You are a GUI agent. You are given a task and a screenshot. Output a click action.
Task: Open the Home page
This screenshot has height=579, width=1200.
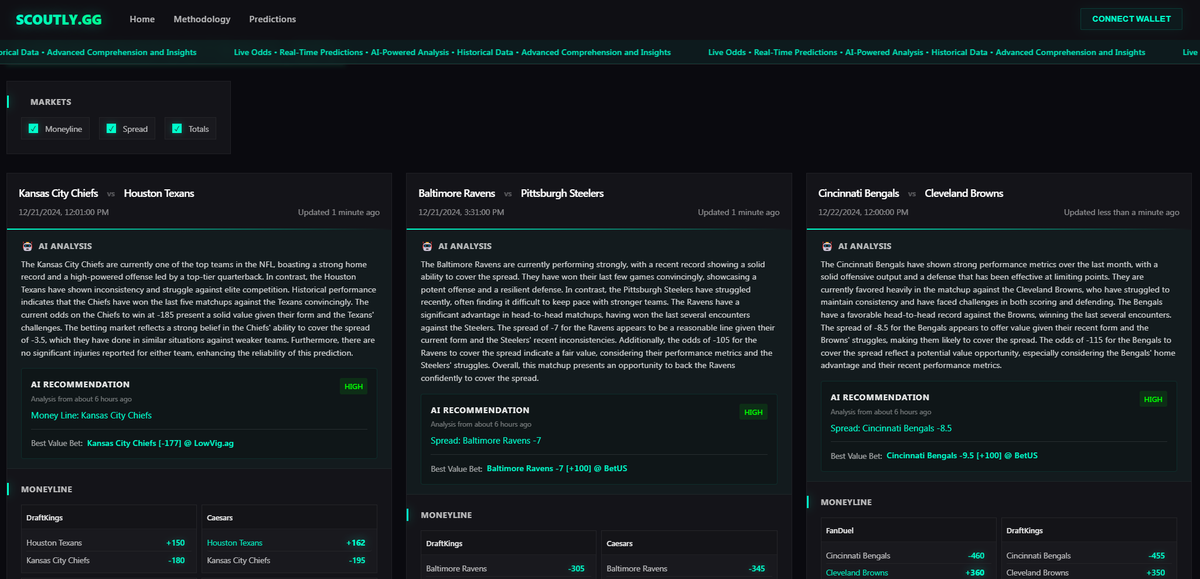coord(142,19)
